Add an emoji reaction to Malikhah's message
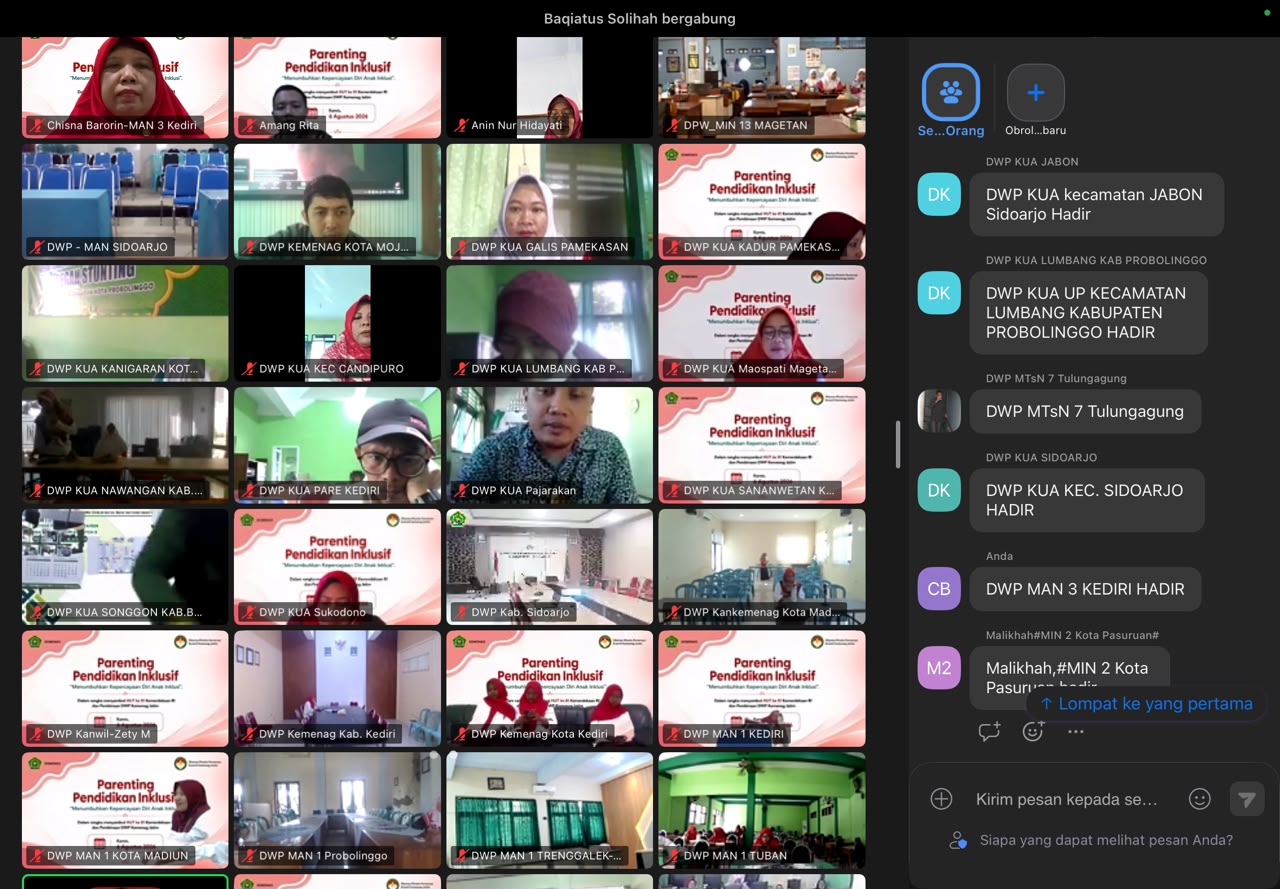Image resolution: width=1280 pixels, height=889 pixels. (x=1033, y=732)
